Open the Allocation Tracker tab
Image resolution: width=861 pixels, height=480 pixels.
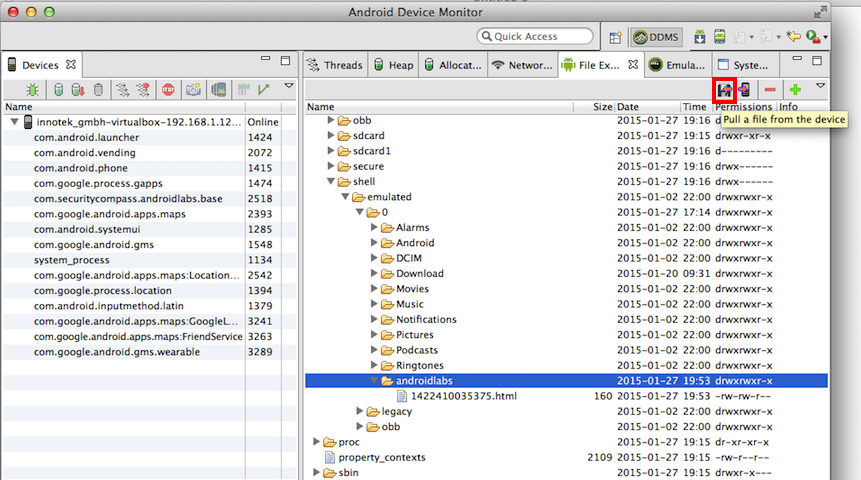[452, 65]
